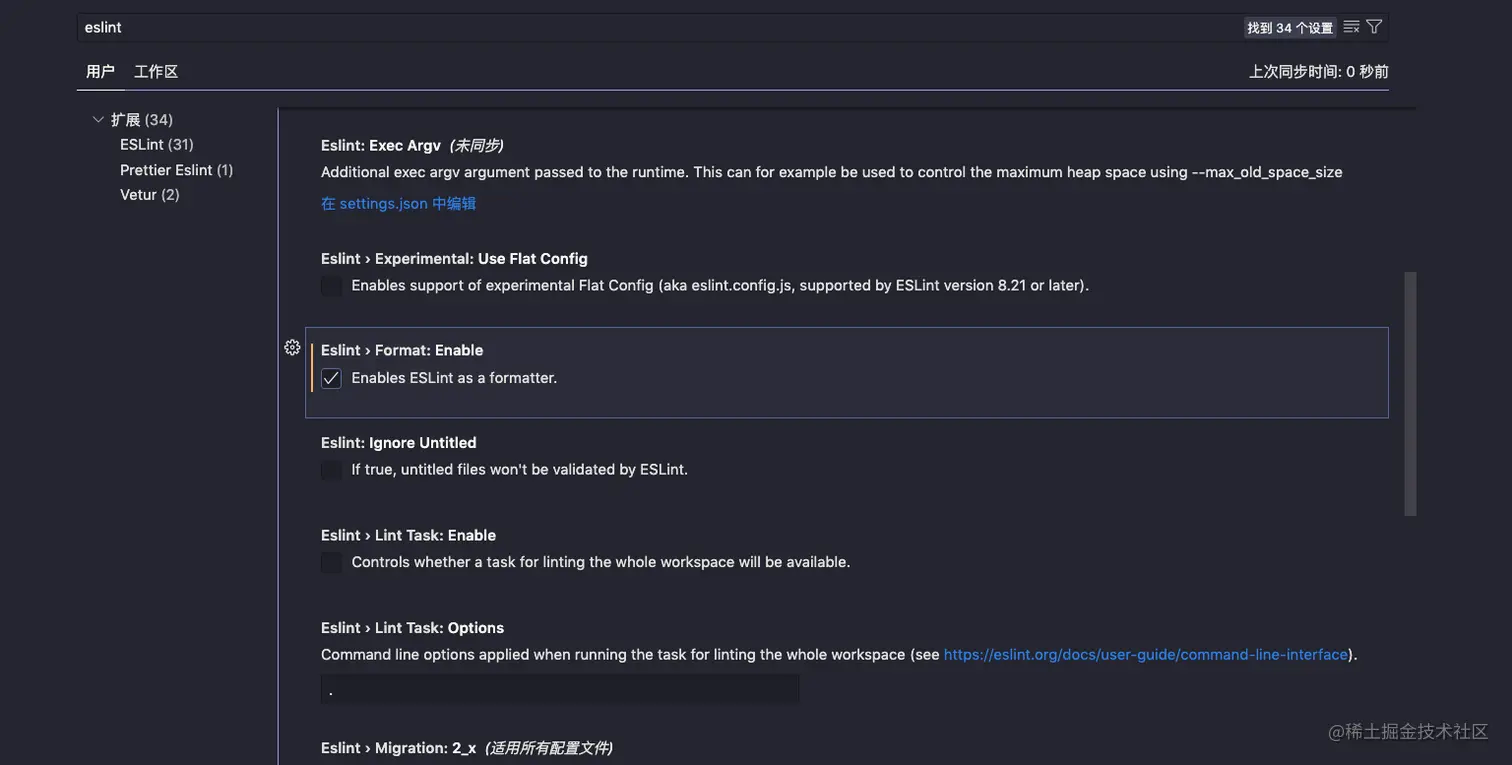Enable the Lint Task whole workspace option

331,561
